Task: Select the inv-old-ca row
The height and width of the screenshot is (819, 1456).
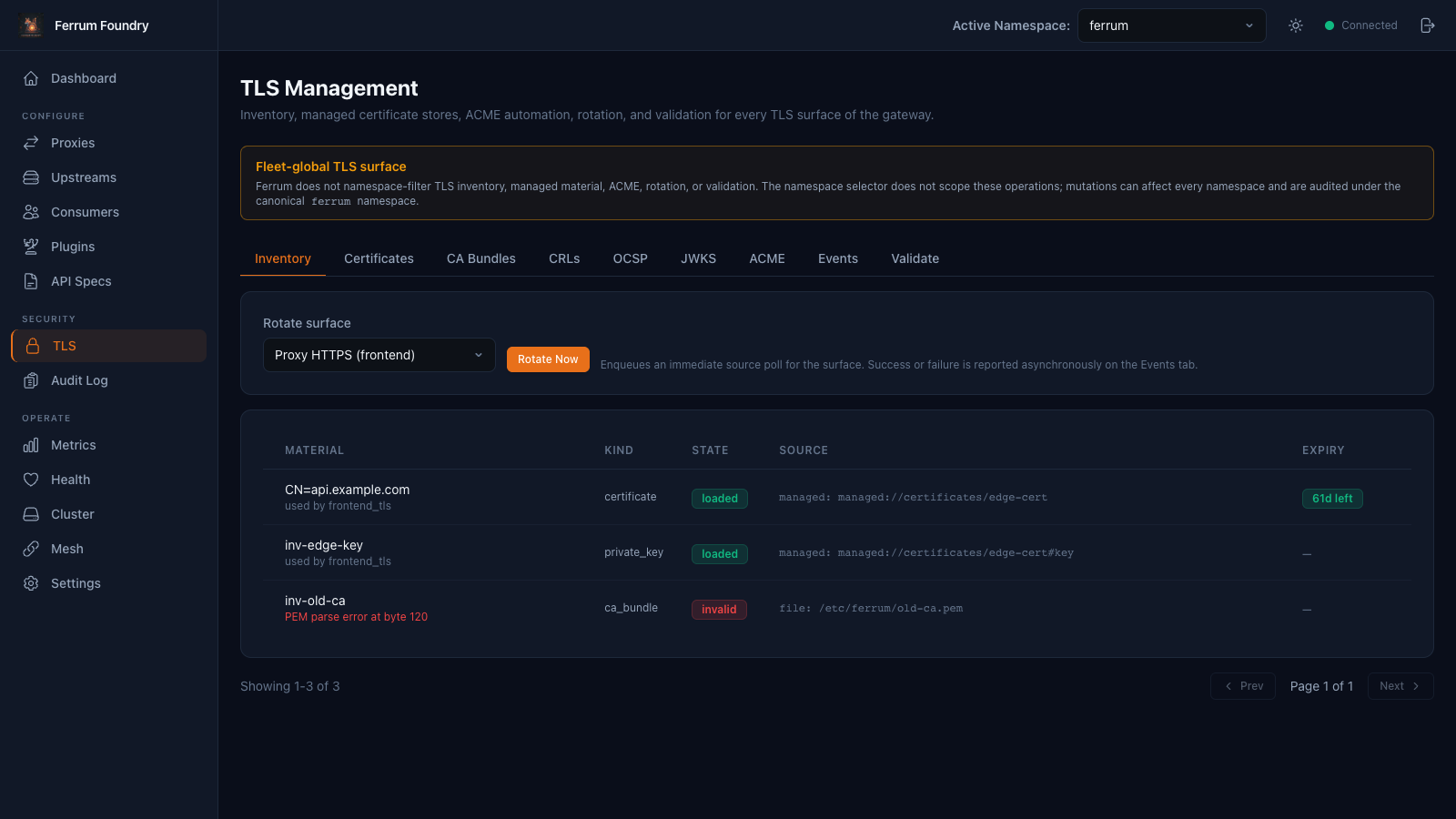Action: [x=837, y=608]
